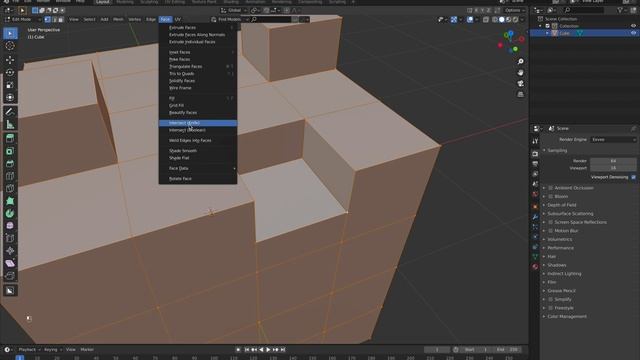Open the Tool properties tab icon
This screenshot has width=640, height=360.
click(x=535, y=141)
